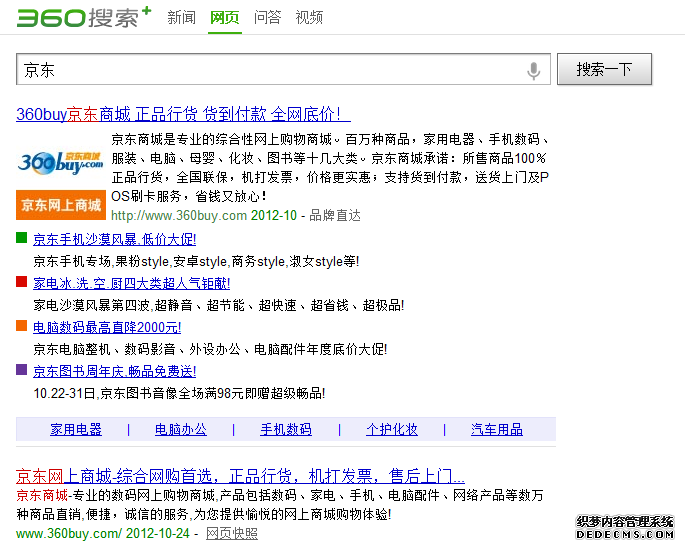Viewport: 685px width, 549px height.
Task: Click the text 京东电脑整机、数码影音、外设办公
Action: click(210, 349)
